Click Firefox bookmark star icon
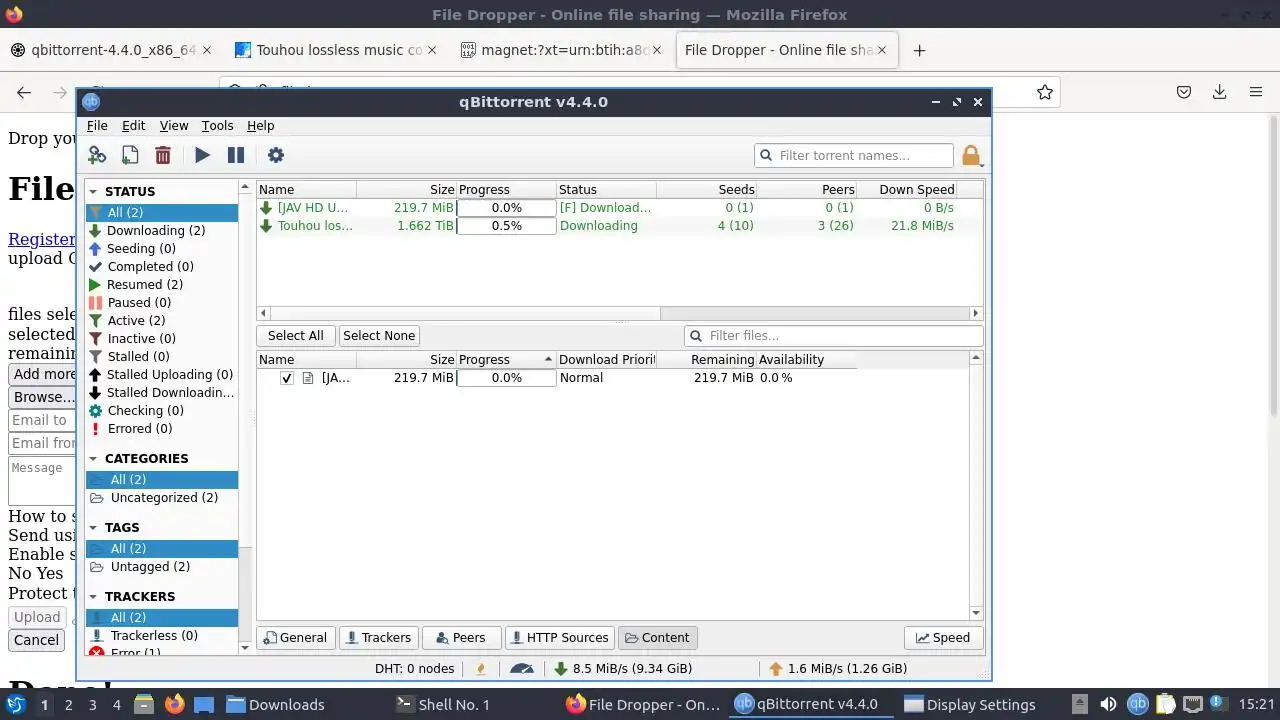Screen dimensions: 1280x720 tap(1045, 92)
